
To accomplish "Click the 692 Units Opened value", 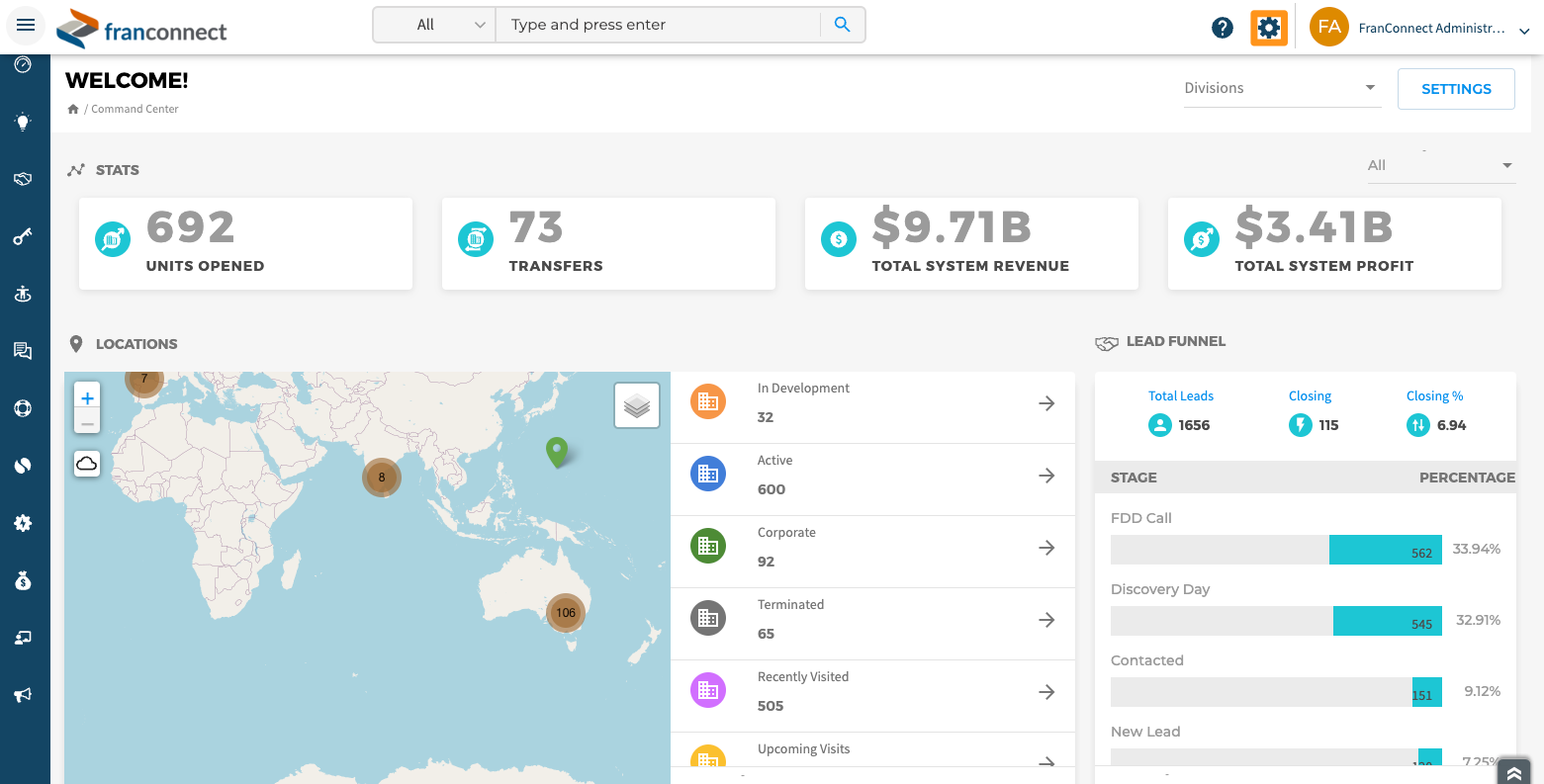I will (191, 228).
